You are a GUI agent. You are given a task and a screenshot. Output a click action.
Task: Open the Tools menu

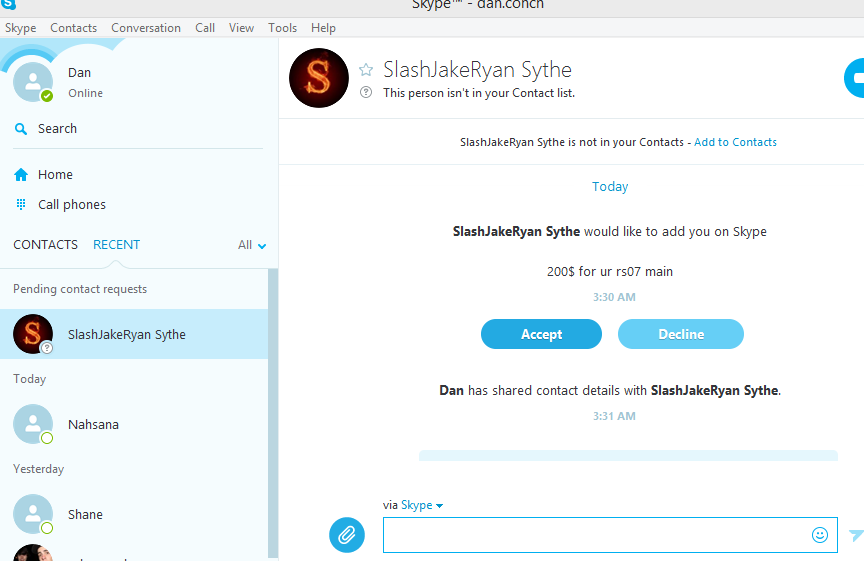tap(282, 28)
